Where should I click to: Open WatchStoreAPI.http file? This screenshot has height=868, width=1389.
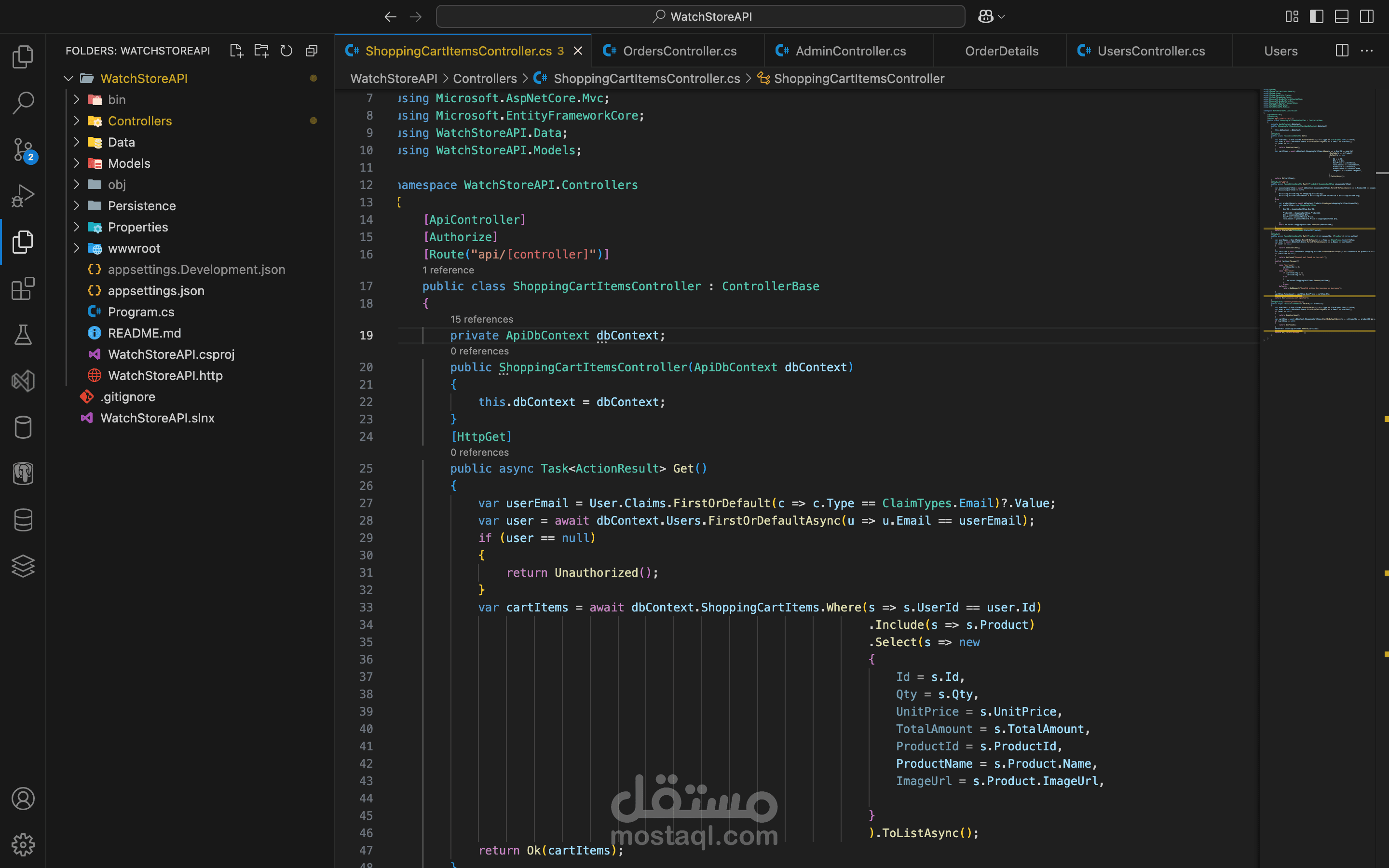point(165,376)
